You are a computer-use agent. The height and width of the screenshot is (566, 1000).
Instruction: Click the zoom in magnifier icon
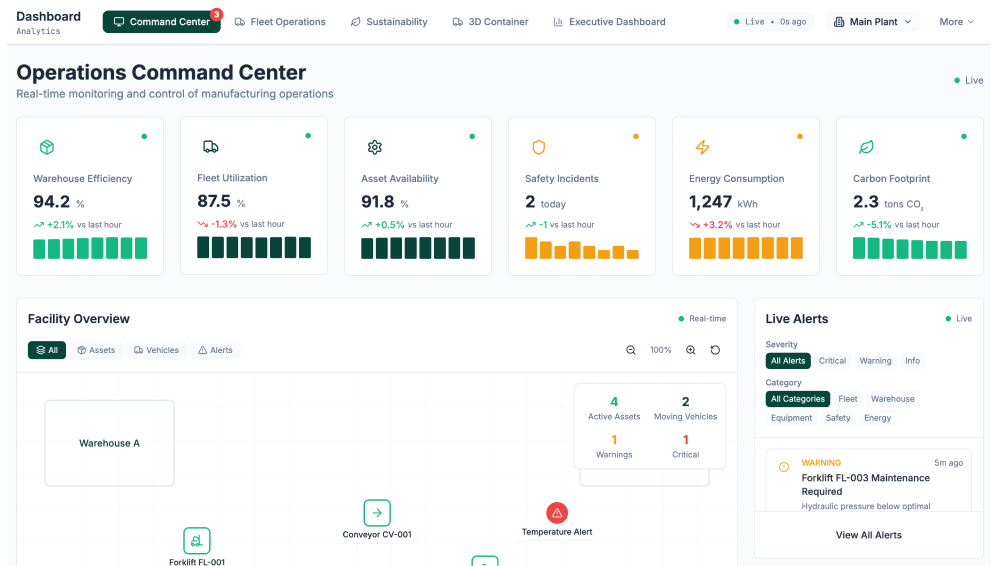[x=691, y=350]
